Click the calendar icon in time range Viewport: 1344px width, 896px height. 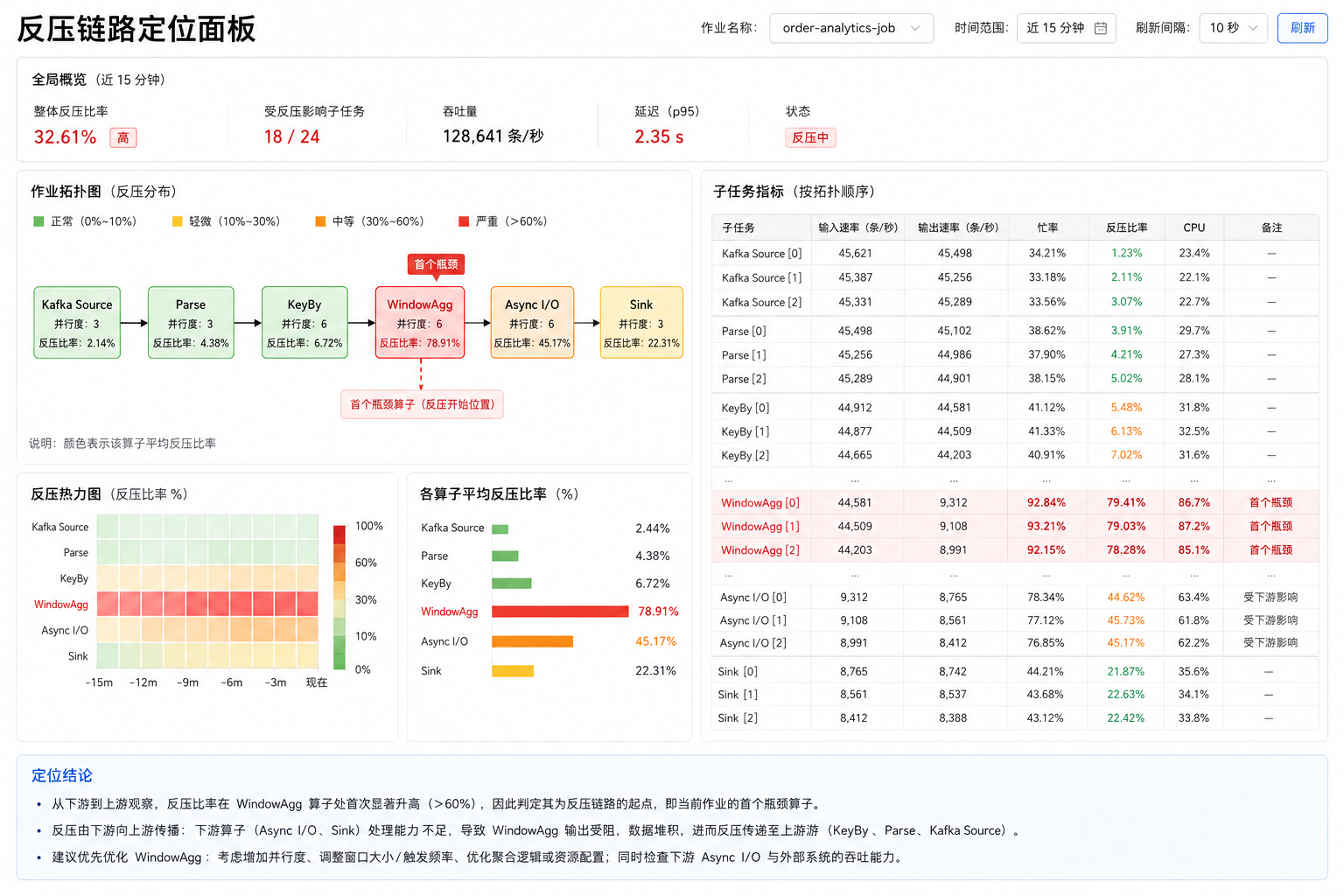point(1101,28)
